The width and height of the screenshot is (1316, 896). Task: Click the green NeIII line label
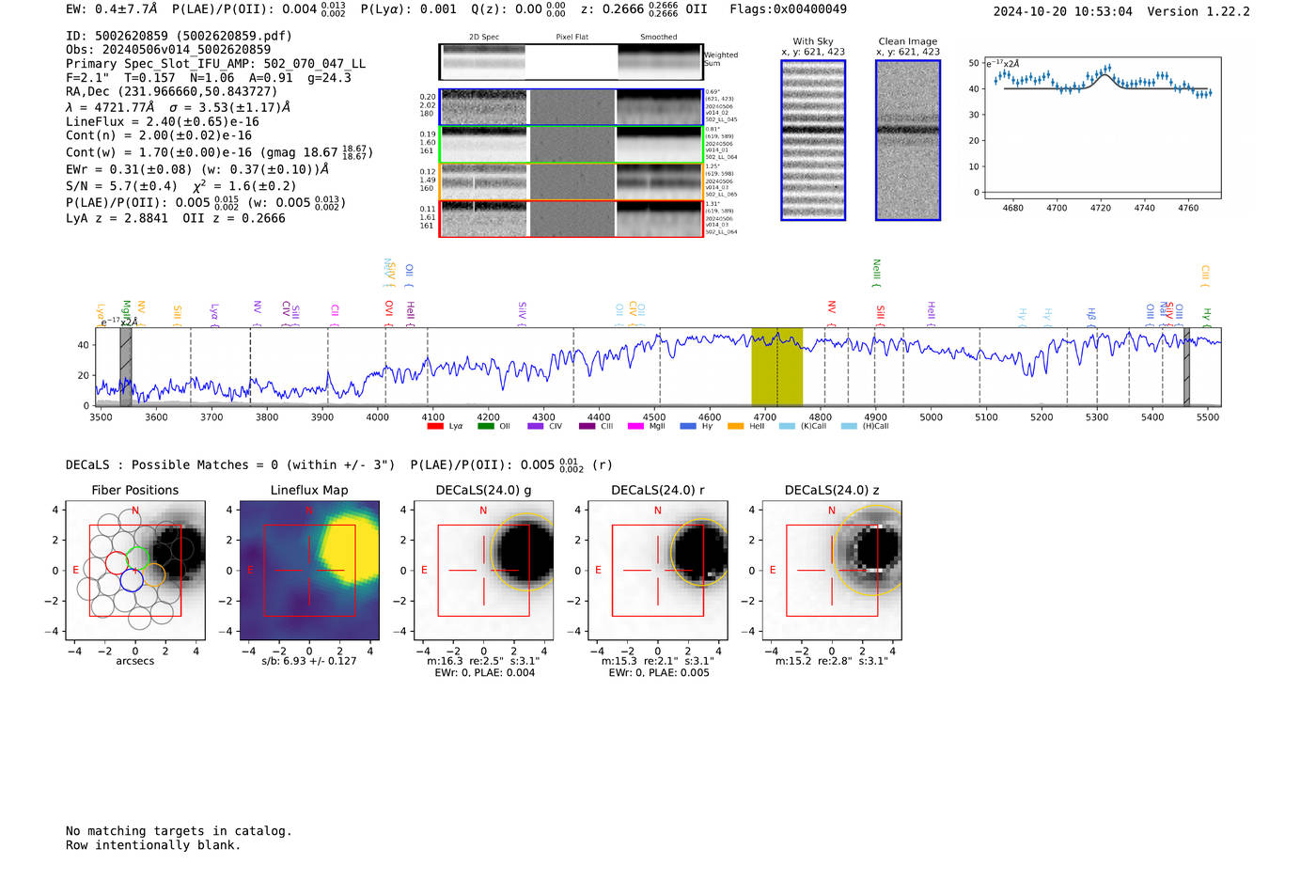click(877, 272)
